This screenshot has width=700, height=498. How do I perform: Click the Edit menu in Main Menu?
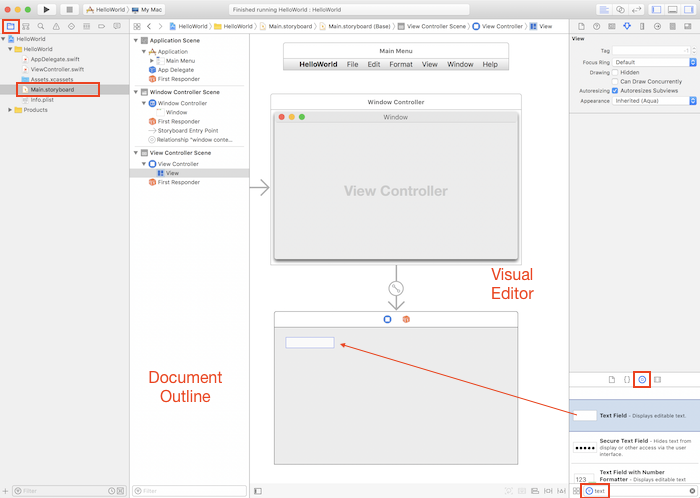374,64
